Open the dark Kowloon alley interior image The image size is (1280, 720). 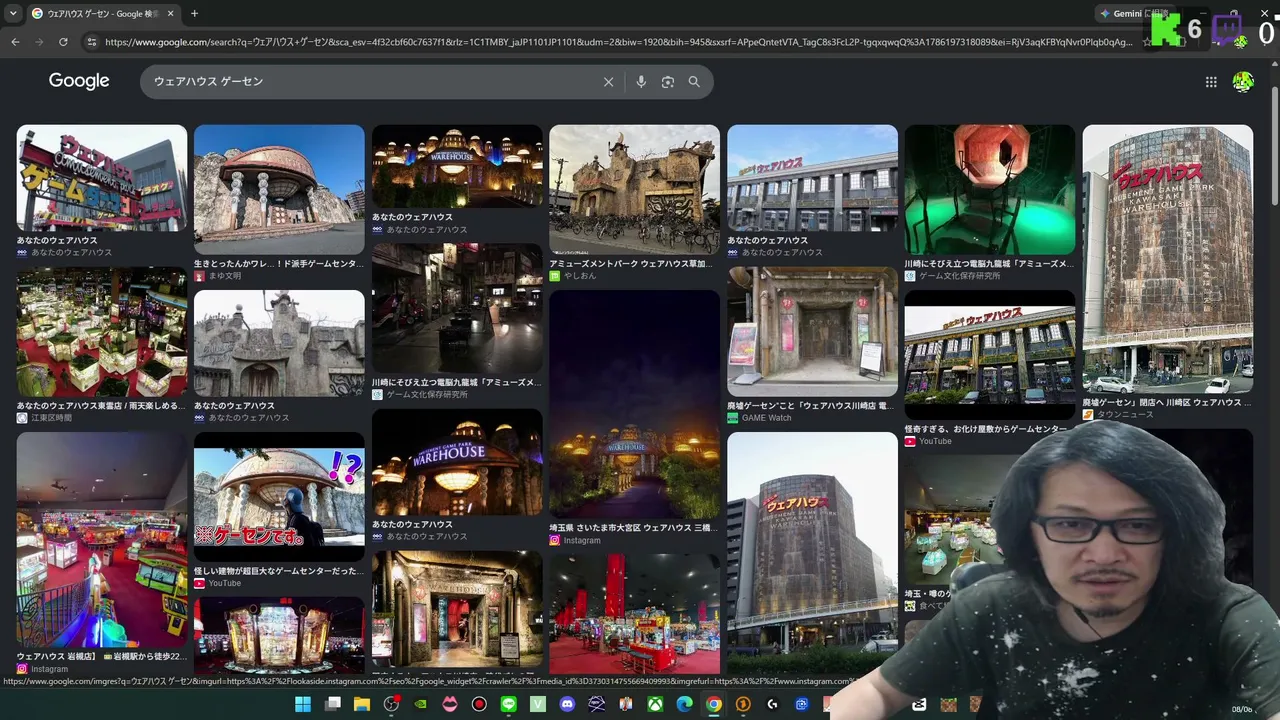(x=457, y=308)
